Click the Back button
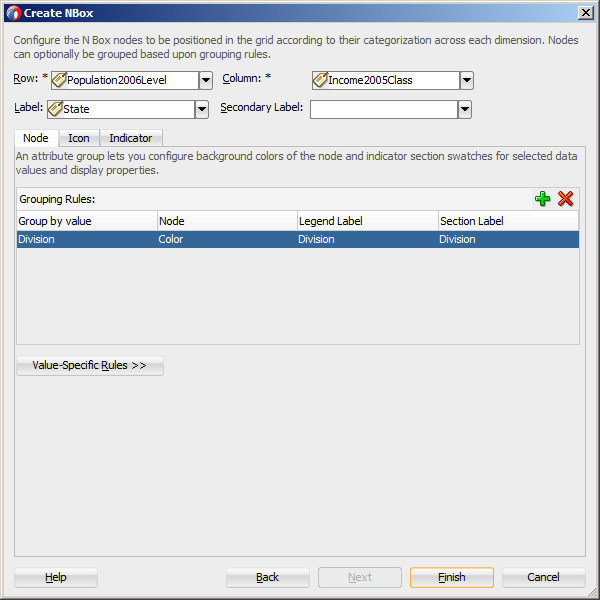 [267, 577]
